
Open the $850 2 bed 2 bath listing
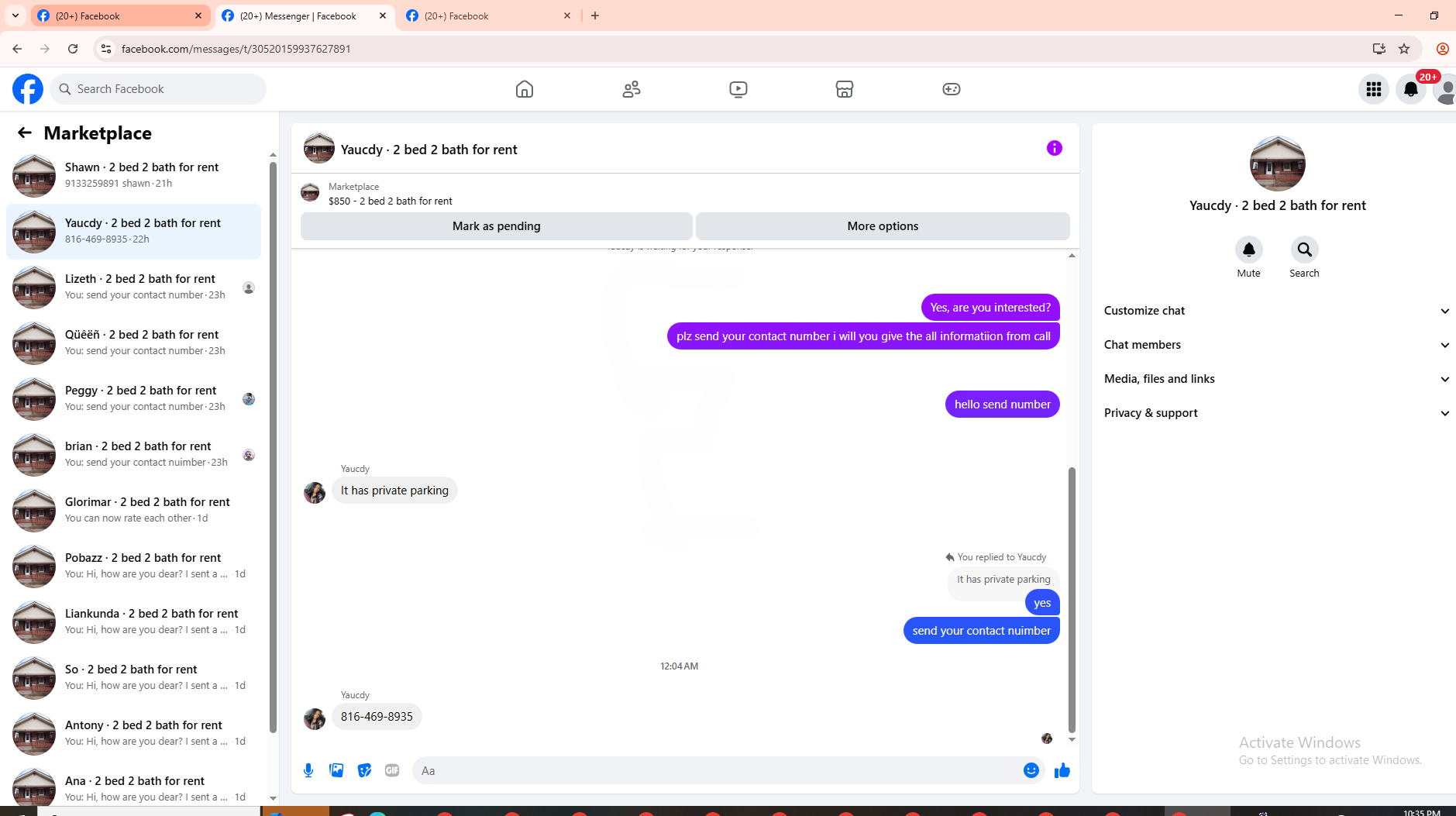coord(390,194)
